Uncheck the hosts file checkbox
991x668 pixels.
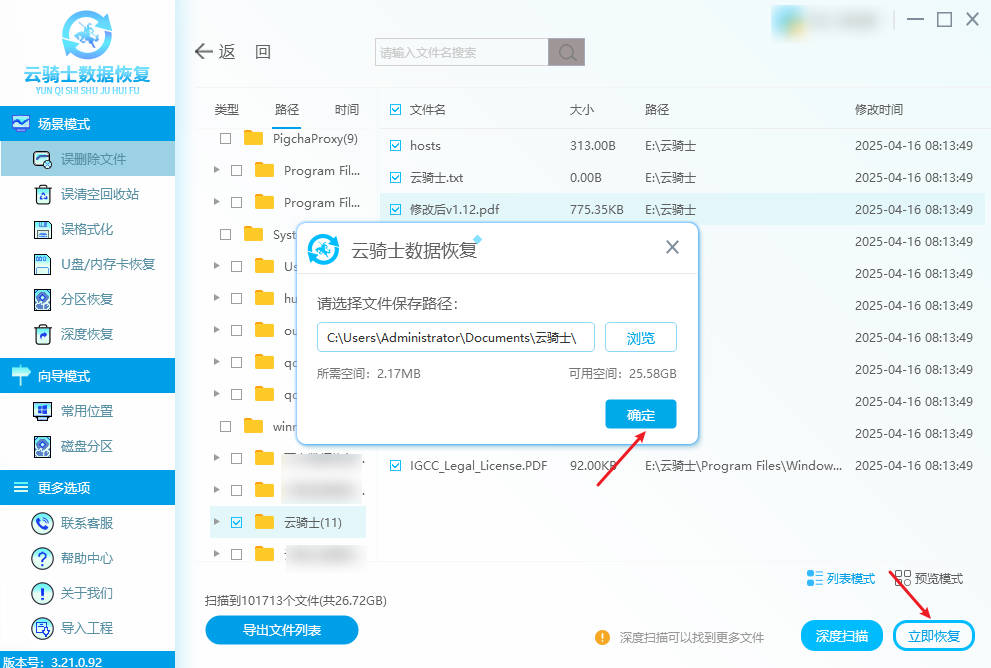pyautogui.click(x=395, y=146)
